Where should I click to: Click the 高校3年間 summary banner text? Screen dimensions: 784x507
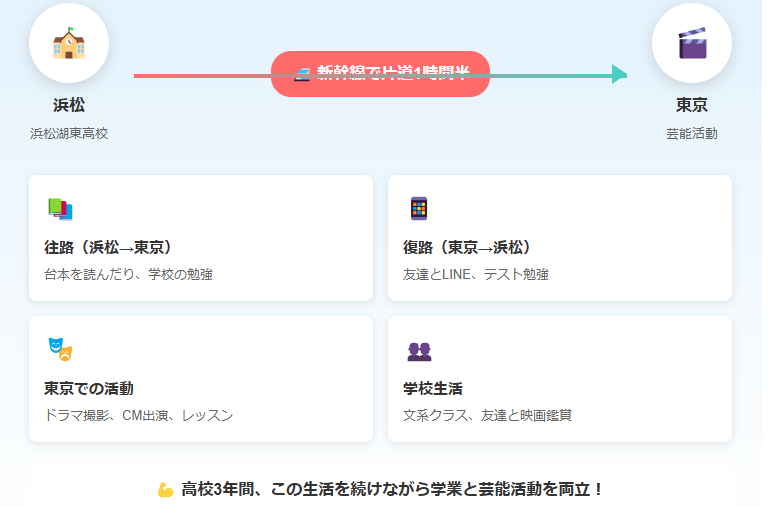(392, 489)
